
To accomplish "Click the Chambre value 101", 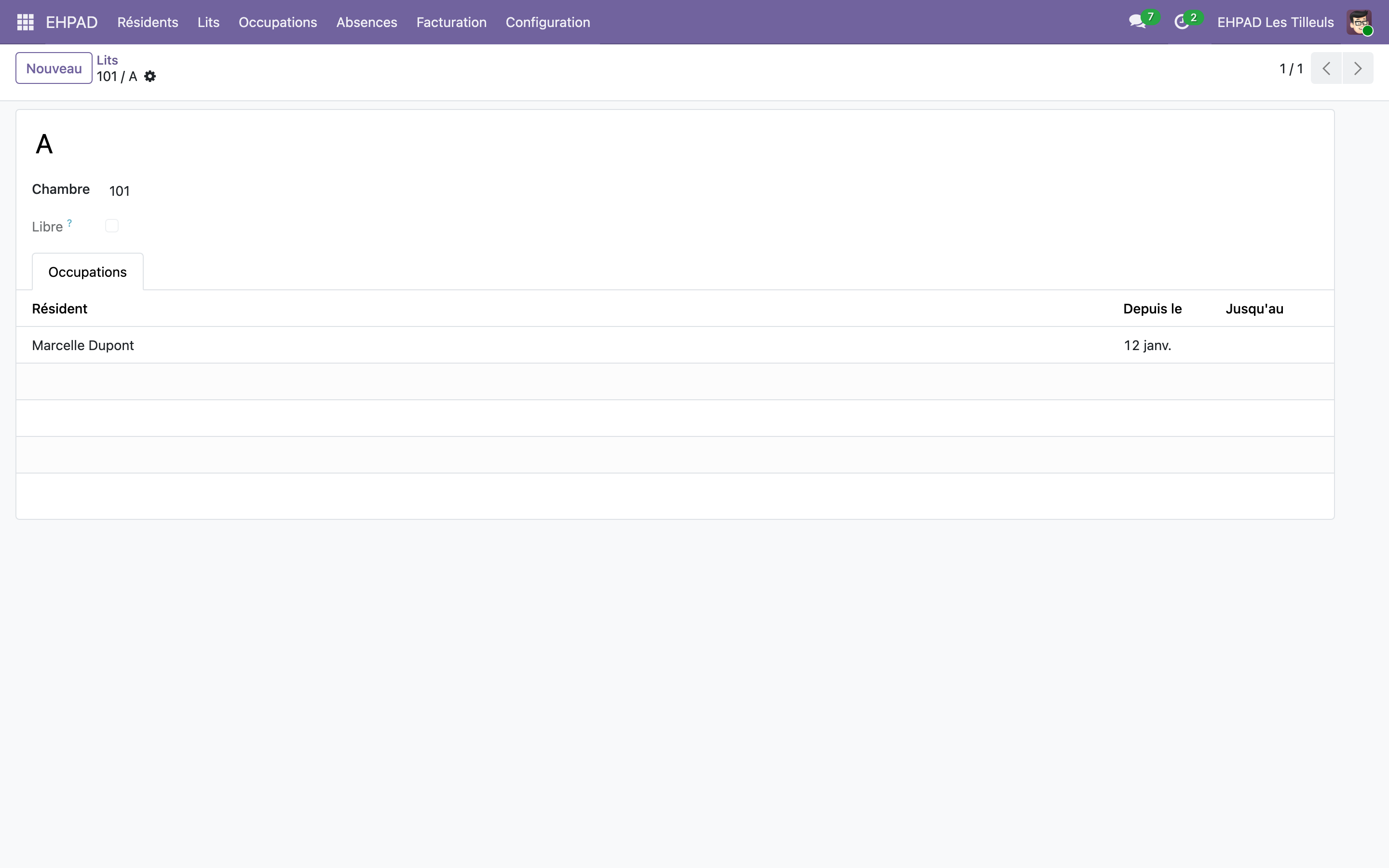I will 120,191.
